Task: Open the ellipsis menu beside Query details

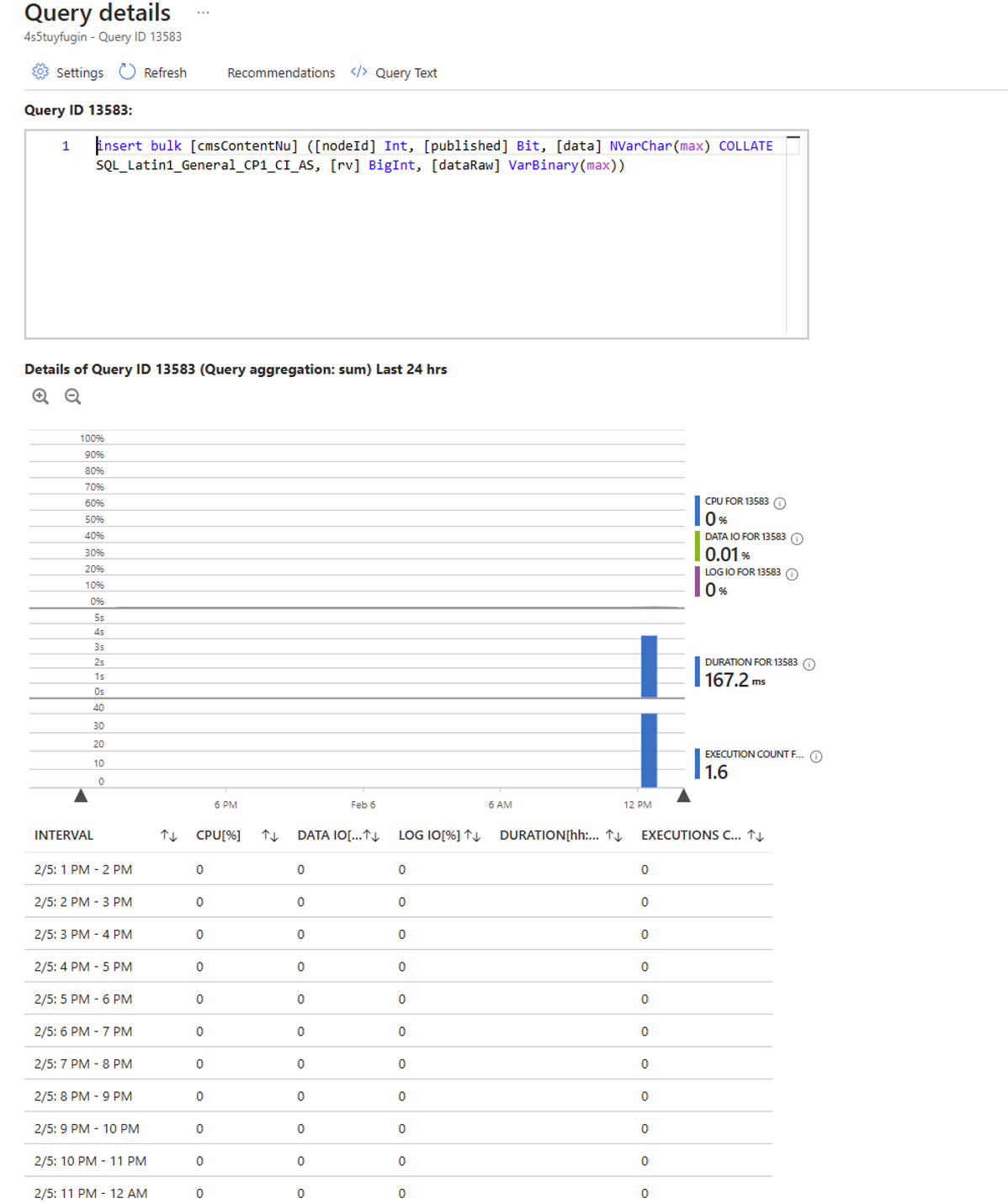Action: tap(203, 13)
